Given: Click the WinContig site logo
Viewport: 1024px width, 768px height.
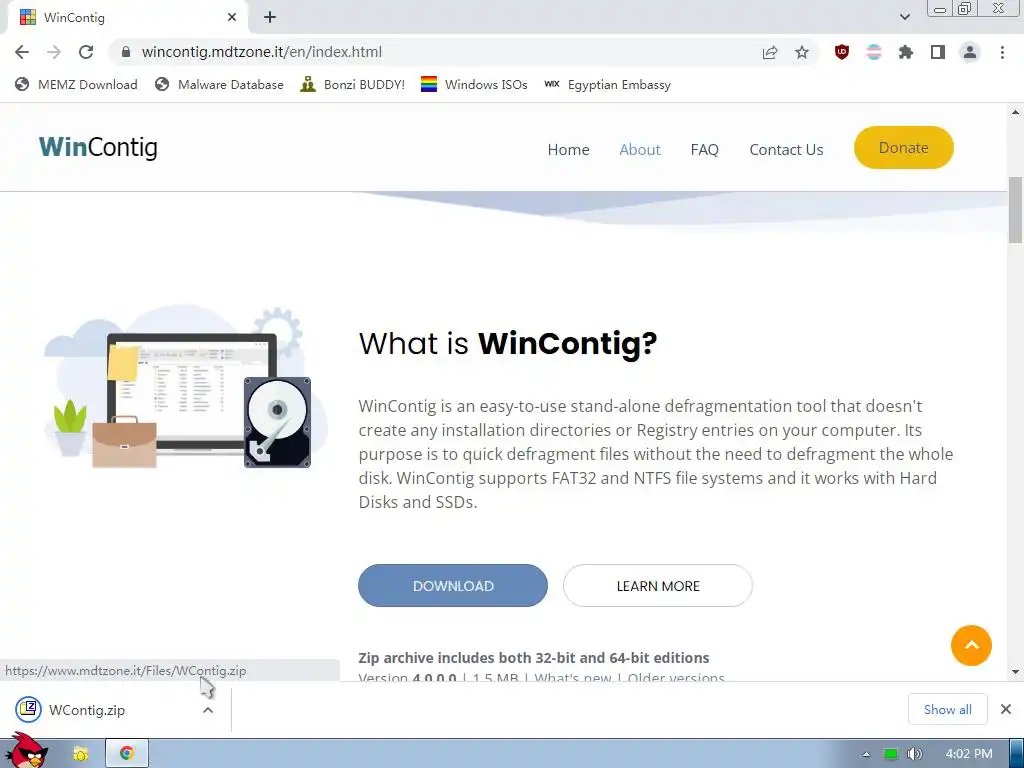Looking at the screenshot, I should tap(98, 147).
